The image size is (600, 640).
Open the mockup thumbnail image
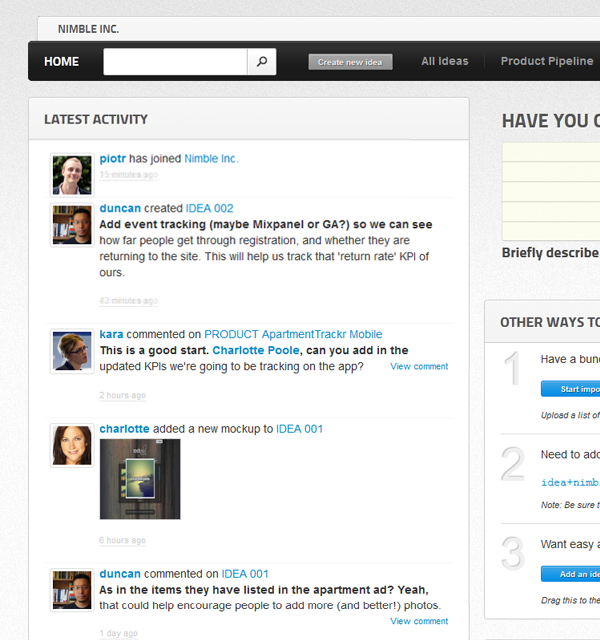[140, 479]
